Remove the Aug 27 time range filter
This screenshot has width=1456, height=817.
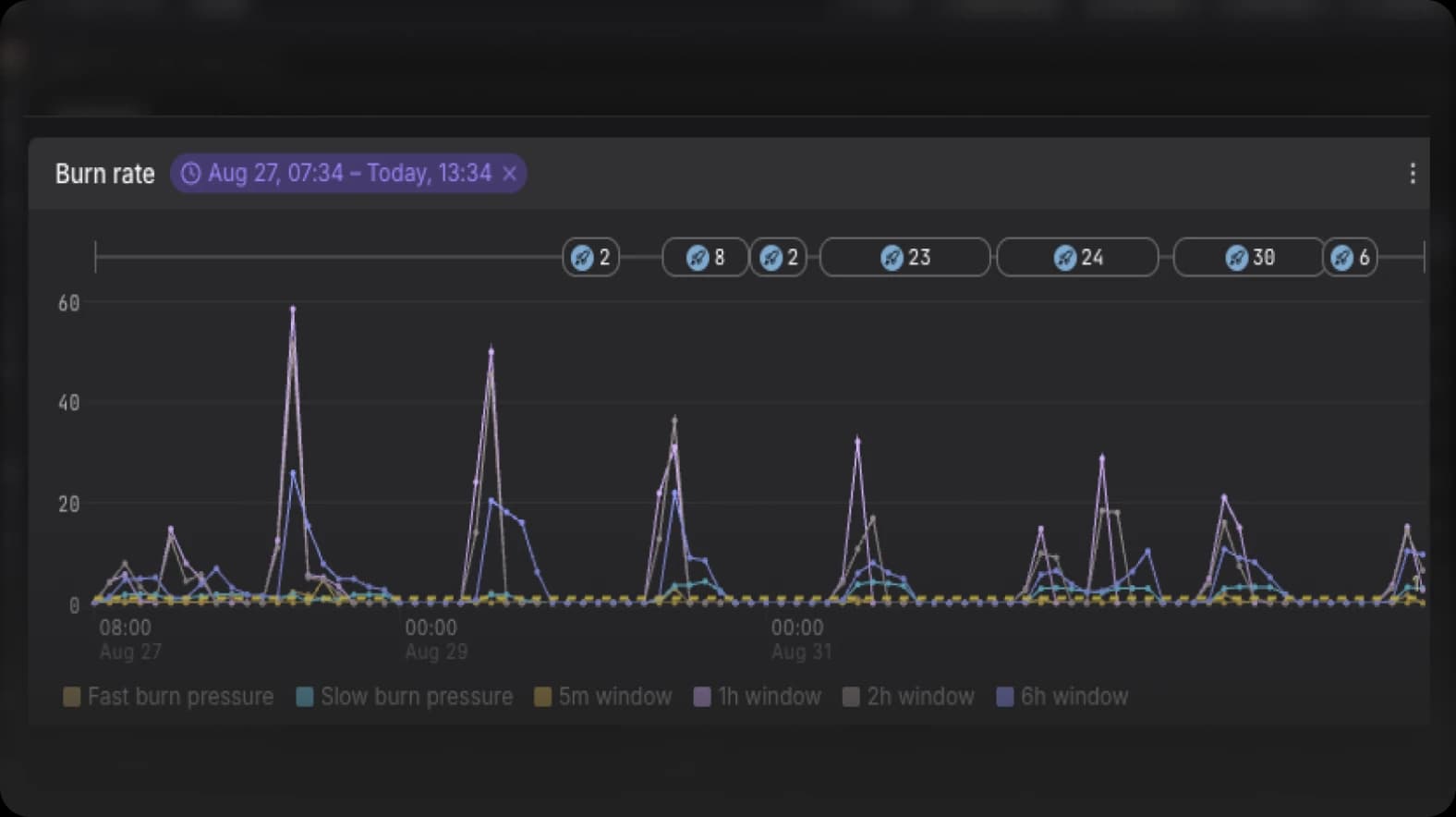click(509, 174)
